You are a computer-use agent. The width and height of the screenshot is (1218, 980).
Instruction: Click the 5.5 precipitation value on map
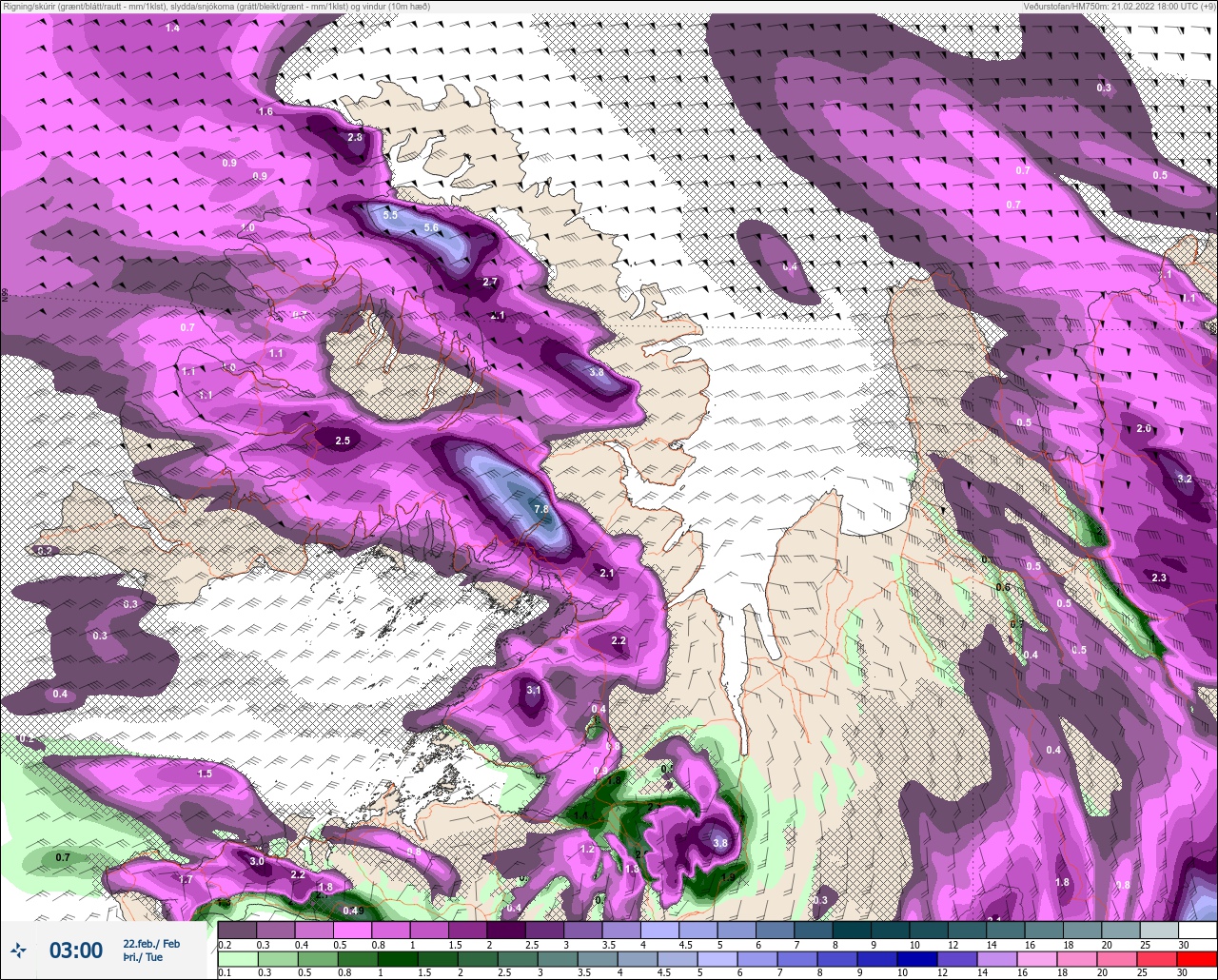tap(390, 215)
